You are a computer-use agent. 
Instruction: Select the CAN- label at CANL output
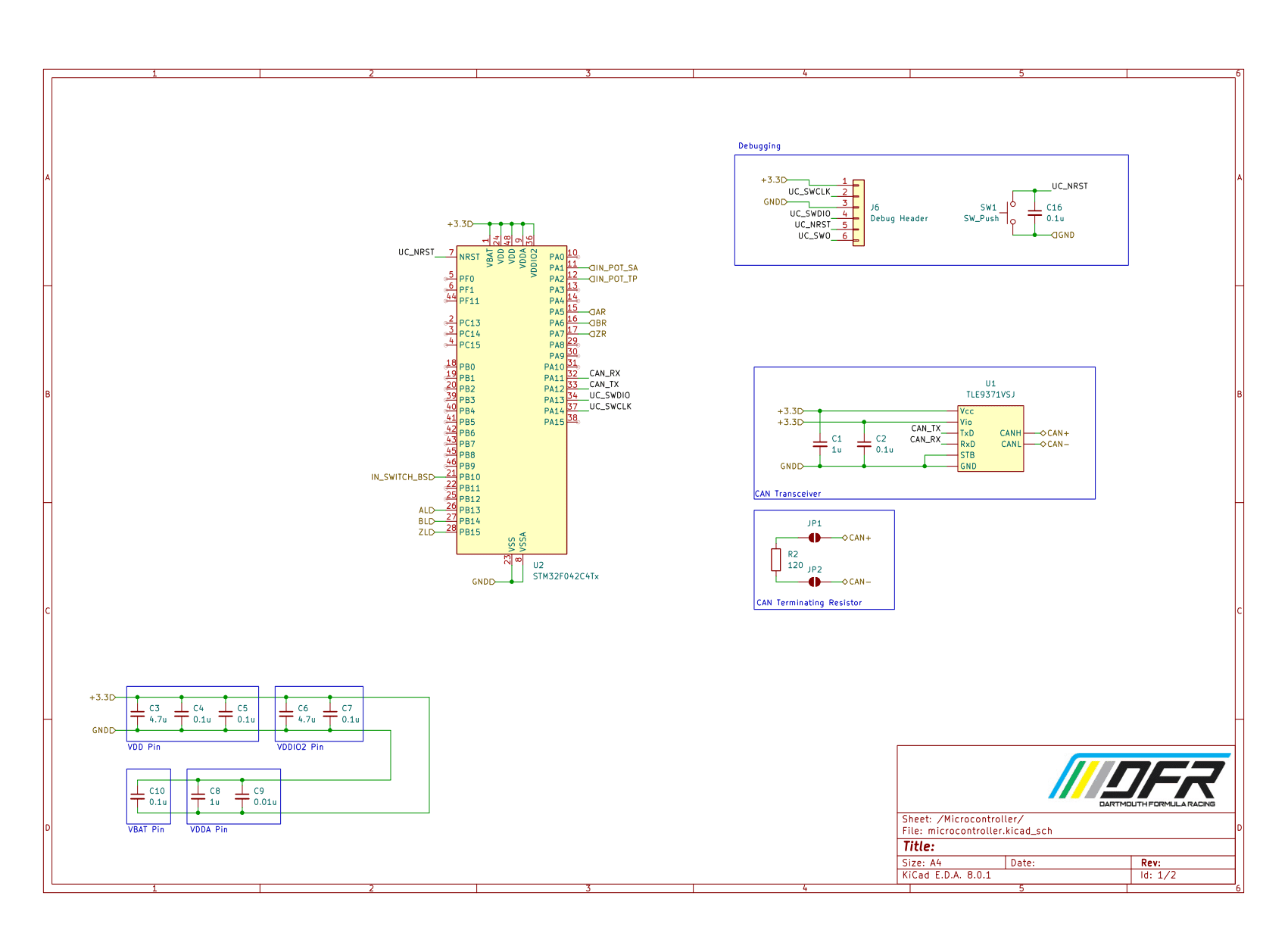click(1055, 445)
